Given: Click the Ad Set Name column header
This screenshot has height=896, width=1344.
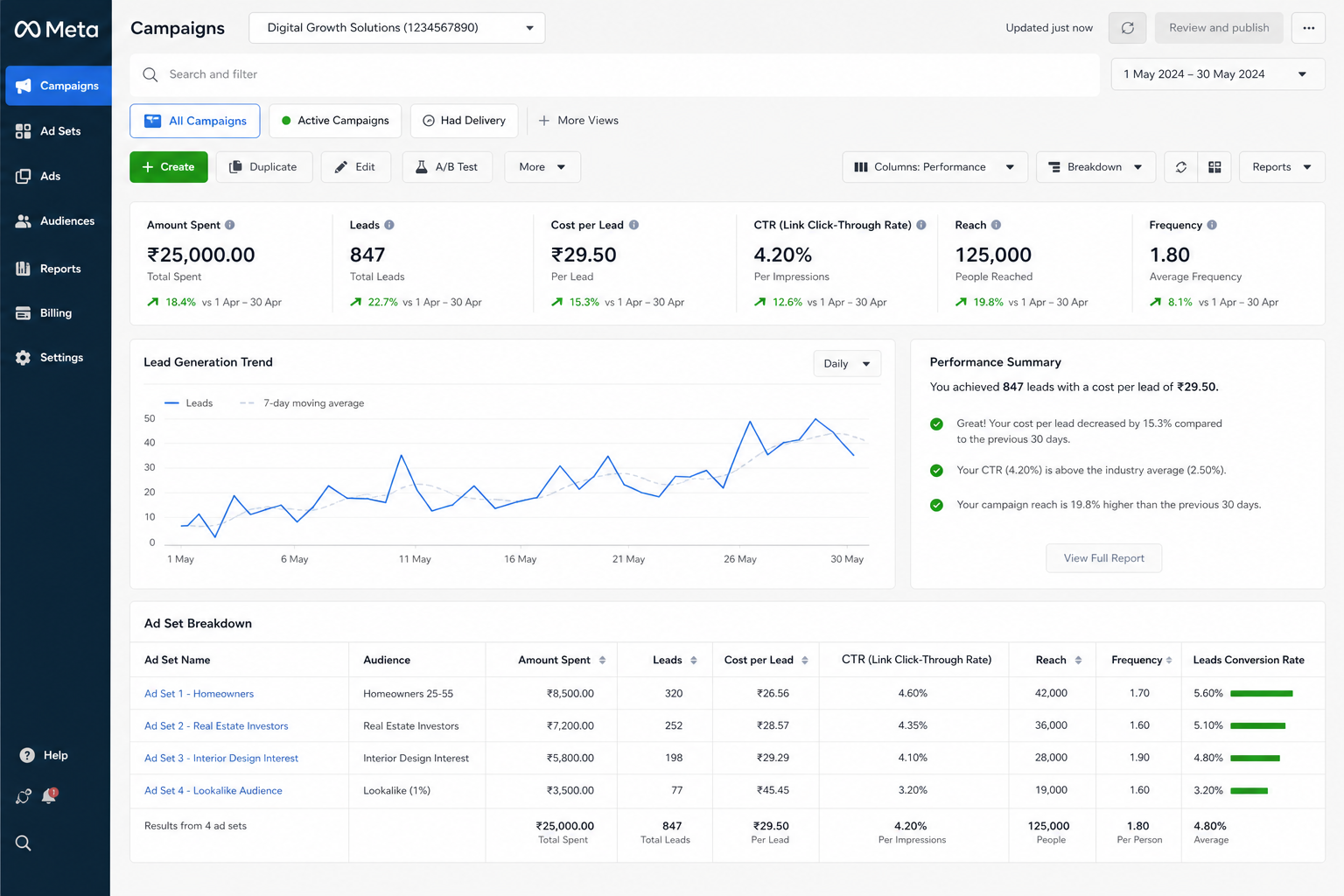Looking at the screenshot, I should coord(178,661).
